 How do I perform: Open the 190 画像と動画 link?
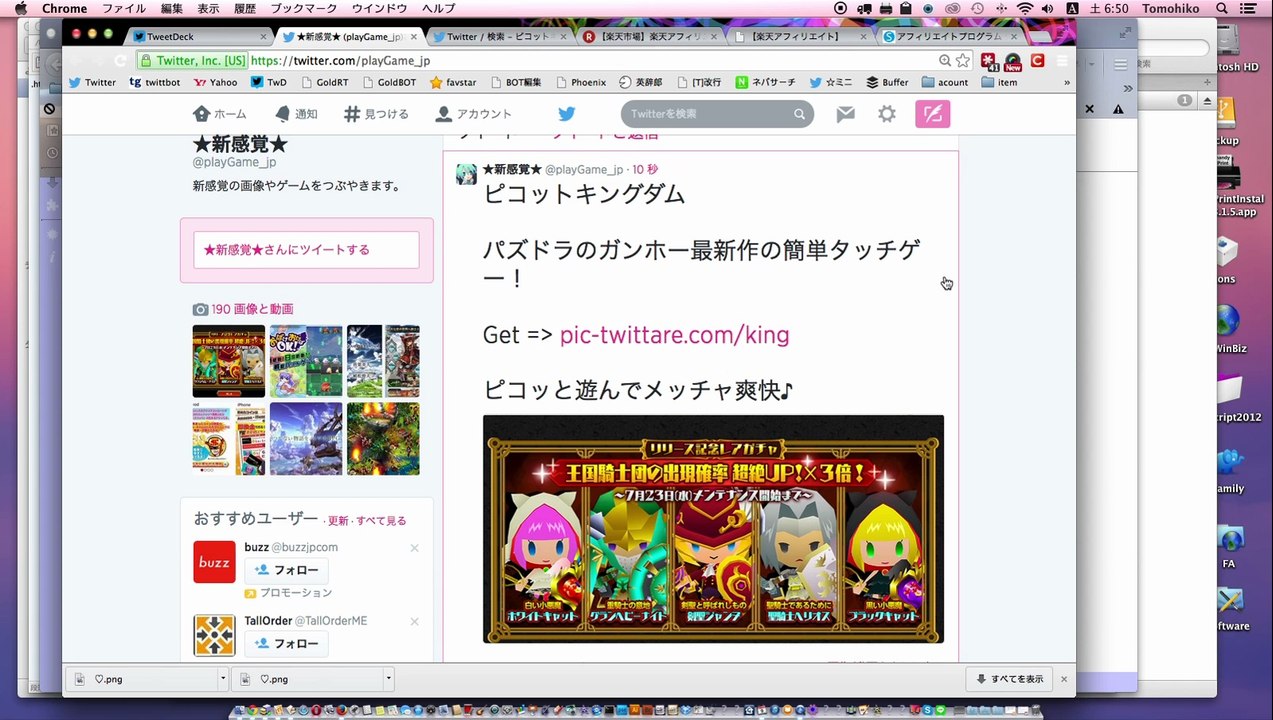(252, 309)
